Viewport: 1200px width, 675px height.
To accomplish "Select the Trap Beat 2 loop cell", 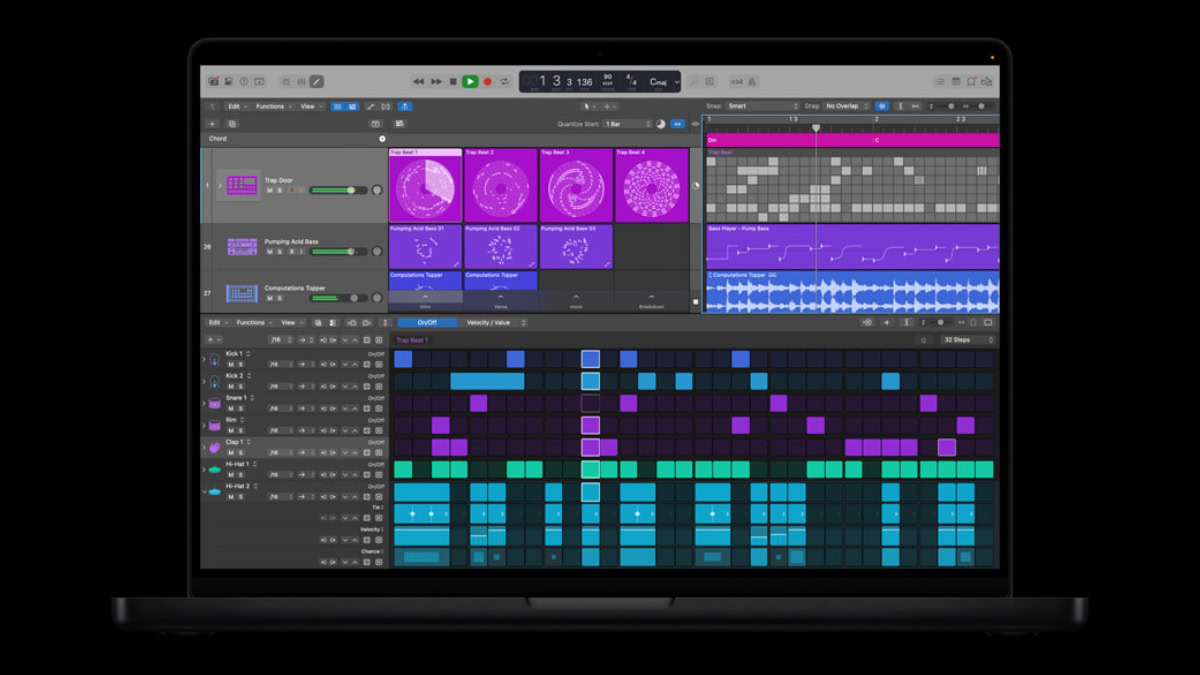I will (500, 185).
